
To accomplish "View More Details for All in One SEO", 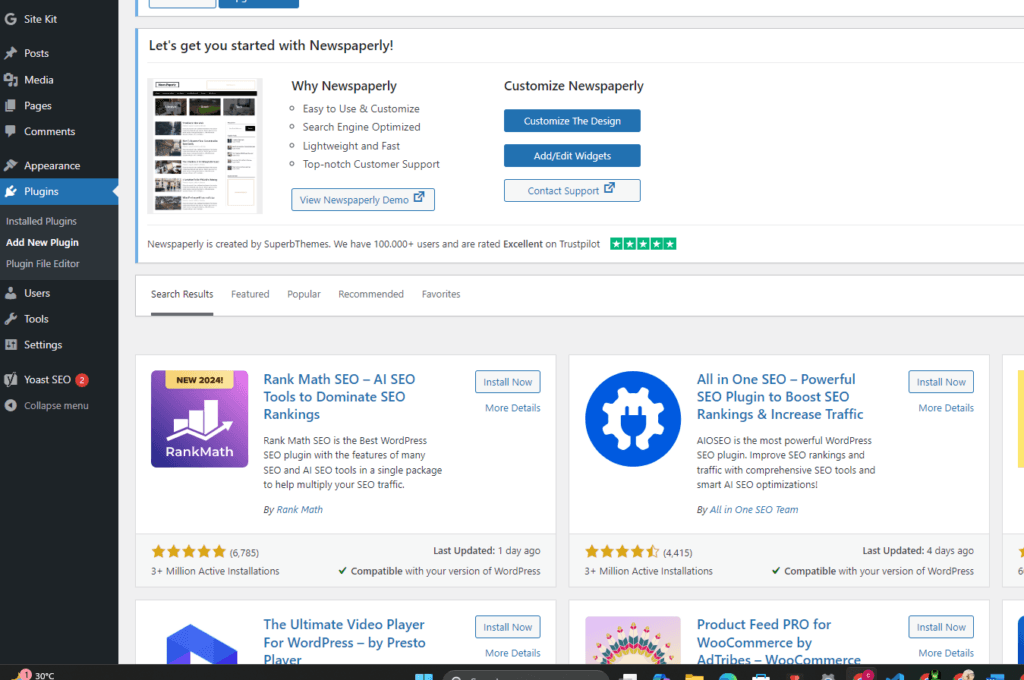I will click(x=946, y=408).
